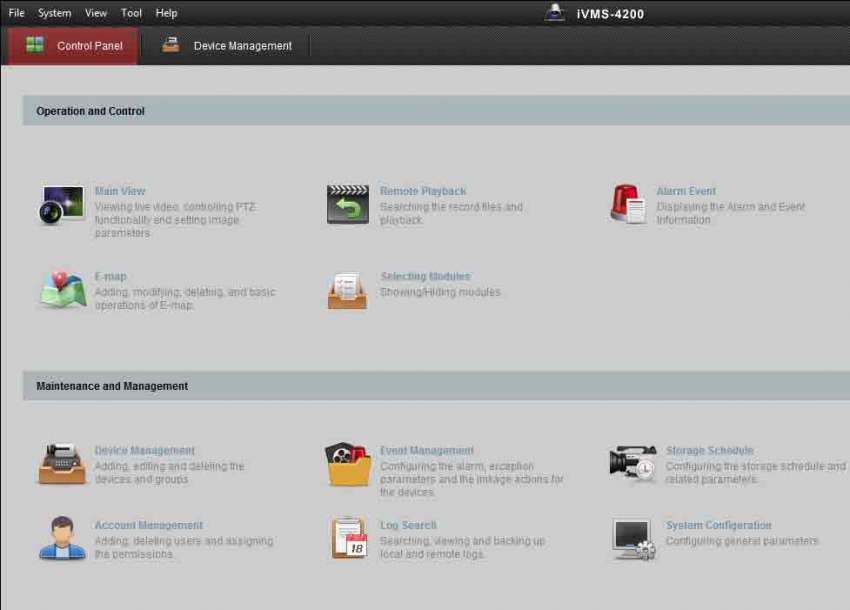The image size is (850, 610).
Task: Open the Tool menu
Action: pos(131,13)
